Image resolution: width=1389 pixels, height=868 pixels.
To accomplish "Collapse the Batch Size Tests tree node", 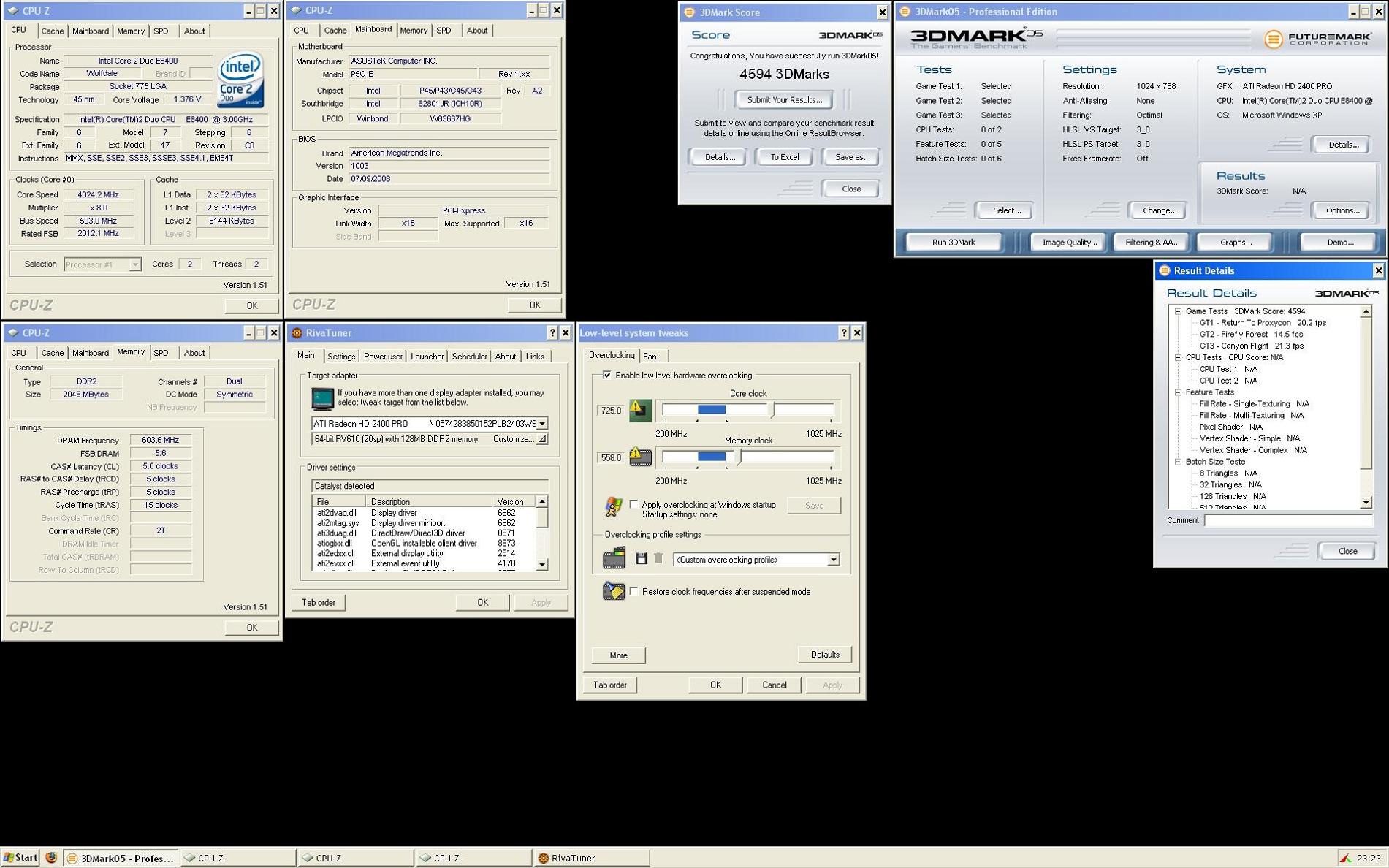I will 1178,462.
